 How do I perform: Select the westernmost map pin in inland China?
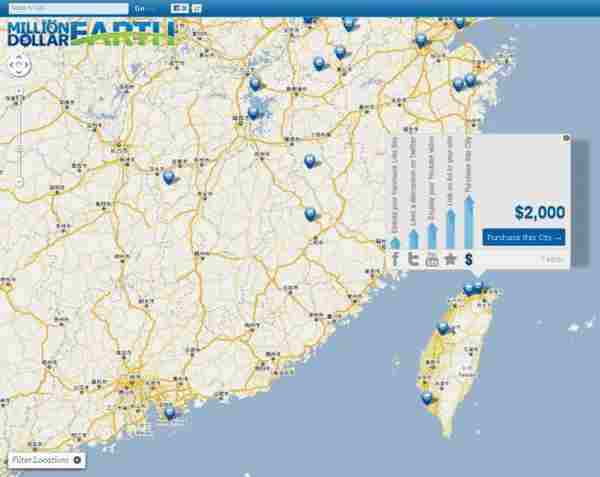(168, 177)
